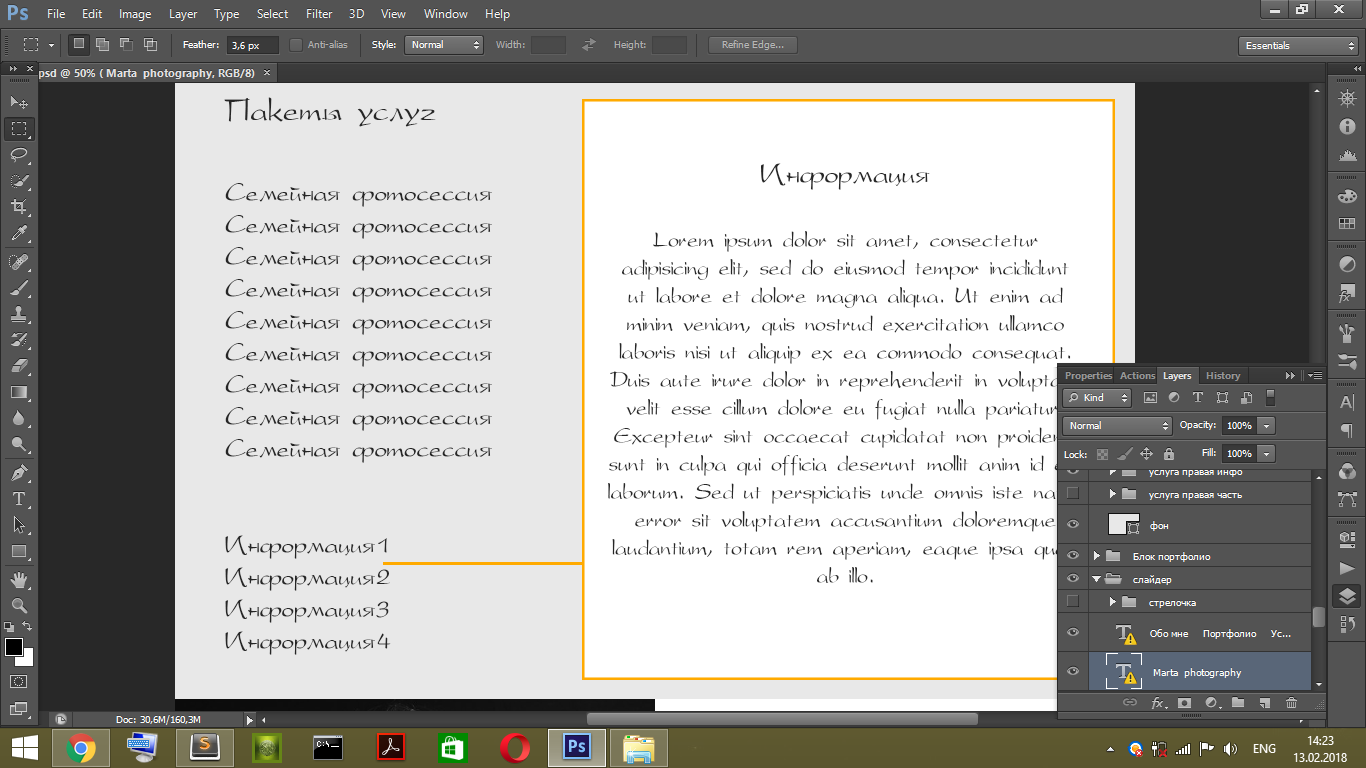
Task: Open the Fill slider dropdown
Action: point(1268,454)
